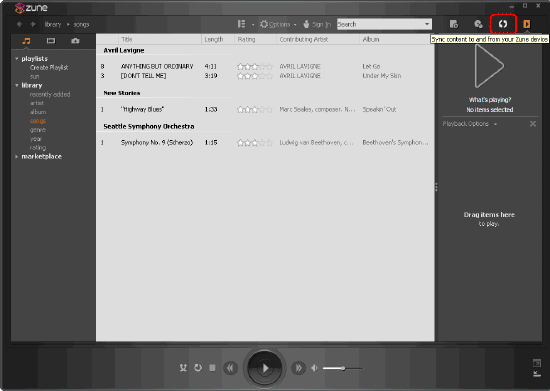Click the pane splitter handle dots

tap(436, 187)
